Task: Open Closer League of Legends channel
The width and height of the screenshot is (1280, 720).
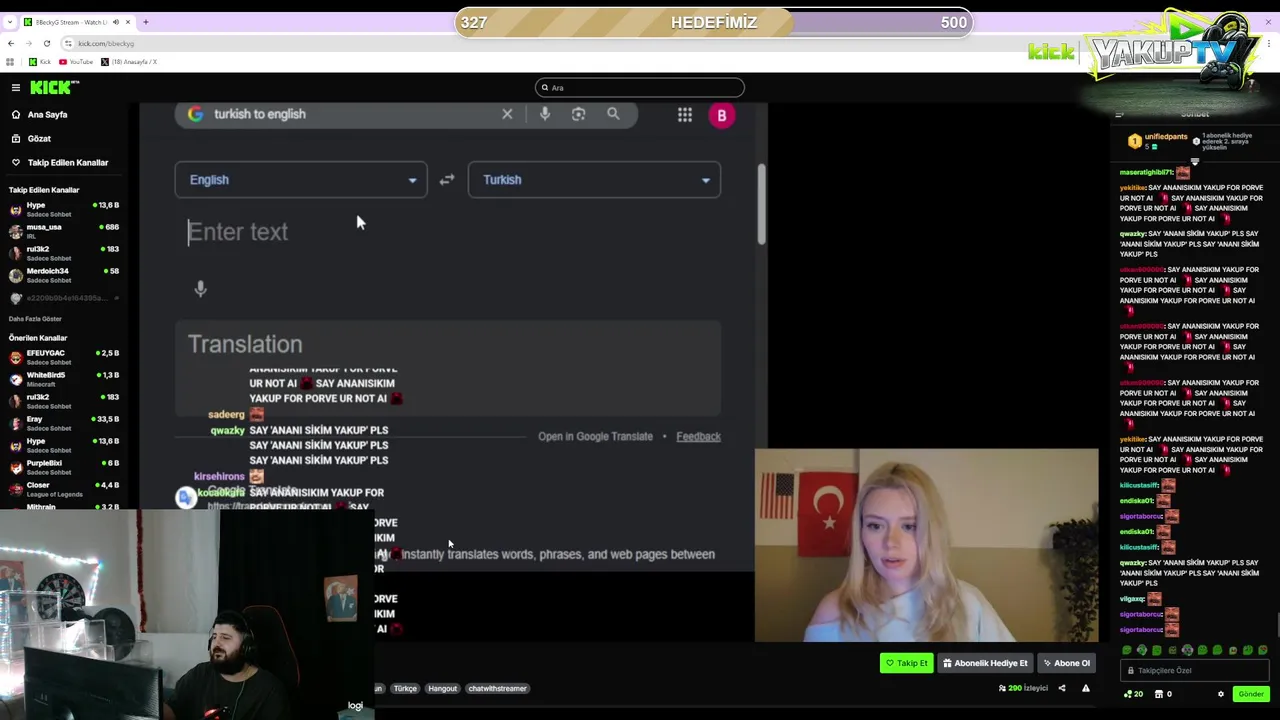Action: 64,489
